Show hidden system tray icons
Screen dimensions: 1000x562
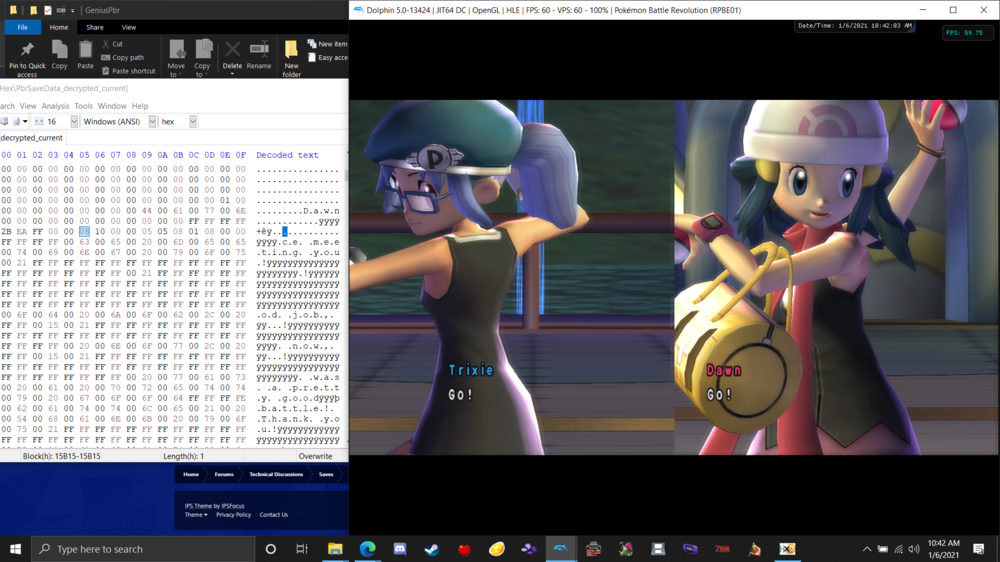(867, 549)
